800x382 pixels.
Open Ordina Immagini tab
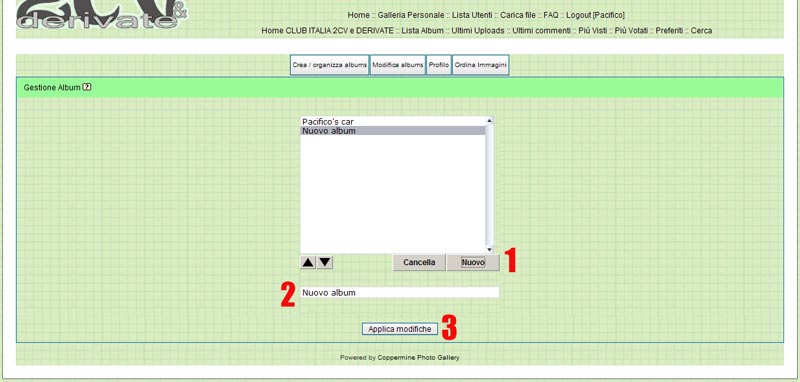pyautogui.click(x=481, y=65)
